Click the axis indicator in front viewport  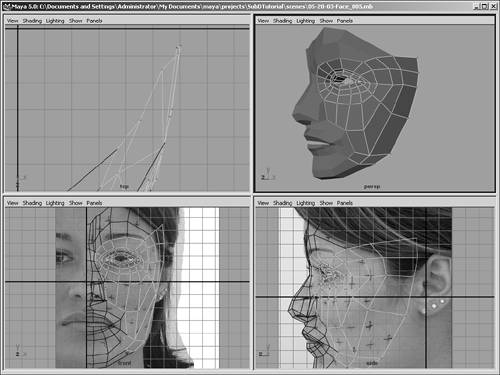pyautogui.click(x=21, y=351)
